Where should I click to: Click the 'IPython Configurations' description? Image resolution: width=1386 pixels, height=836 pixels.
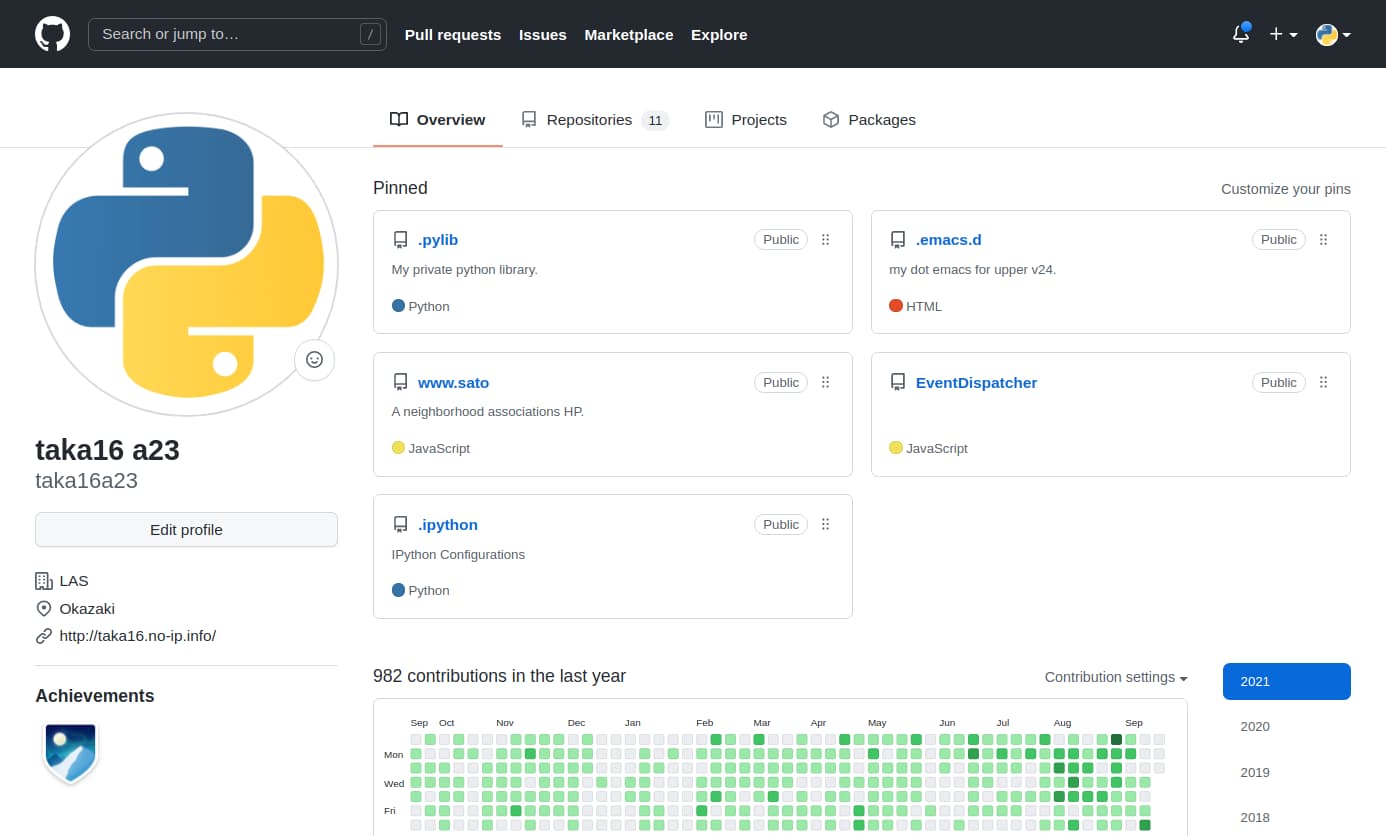[x=458, y=555]
